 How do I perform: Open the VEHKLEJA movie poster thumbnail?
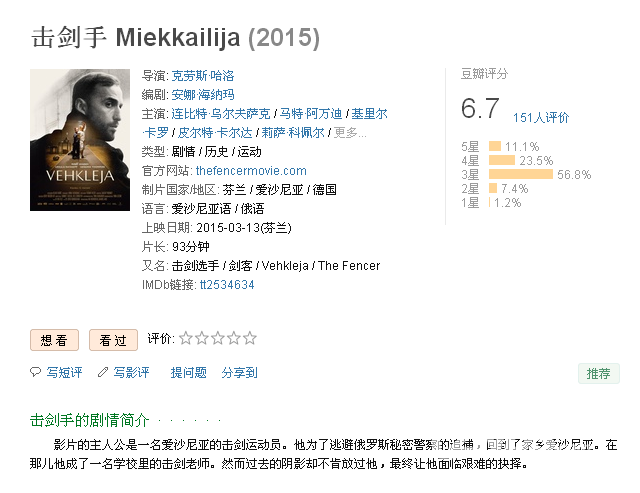[x=80, y=140]
